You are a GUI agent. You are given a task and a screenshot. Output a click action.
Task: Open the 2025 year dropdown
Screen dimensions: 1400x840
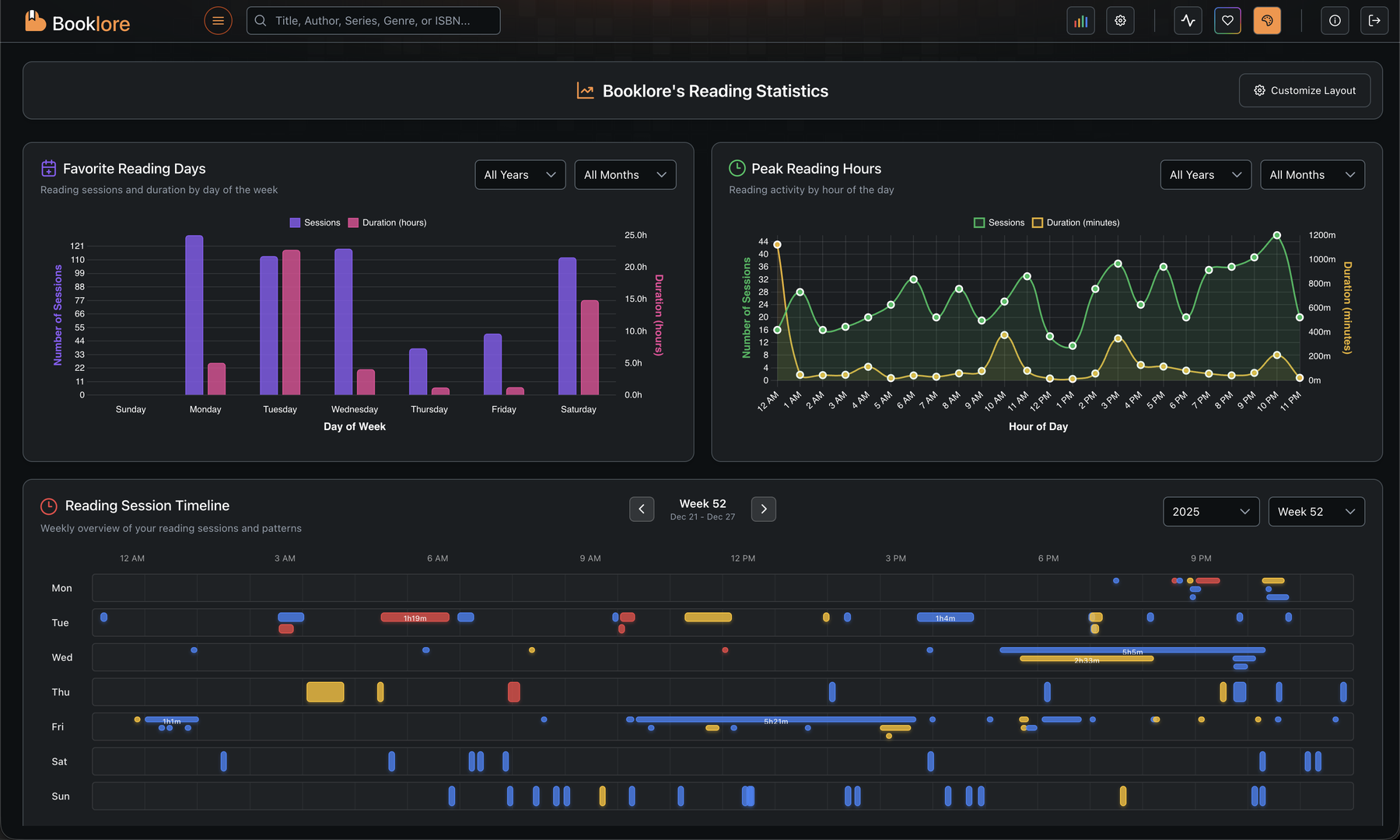pos(1210,512)
